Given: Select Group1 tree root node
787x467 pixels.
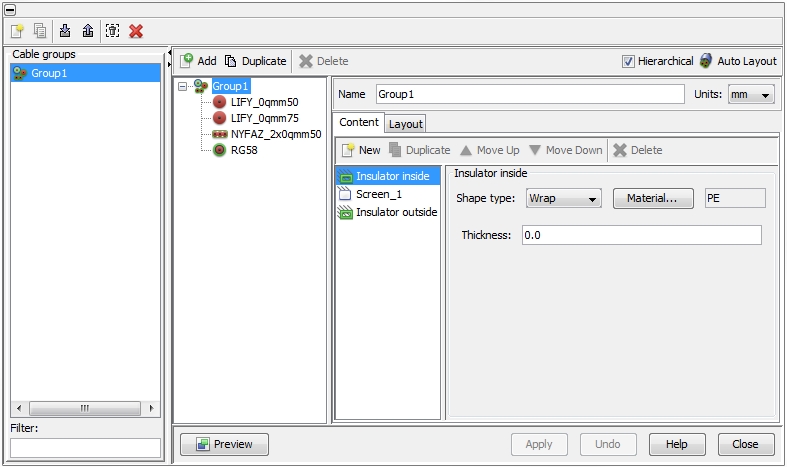Looking at the screenshot, I should [x=230, y=86].
